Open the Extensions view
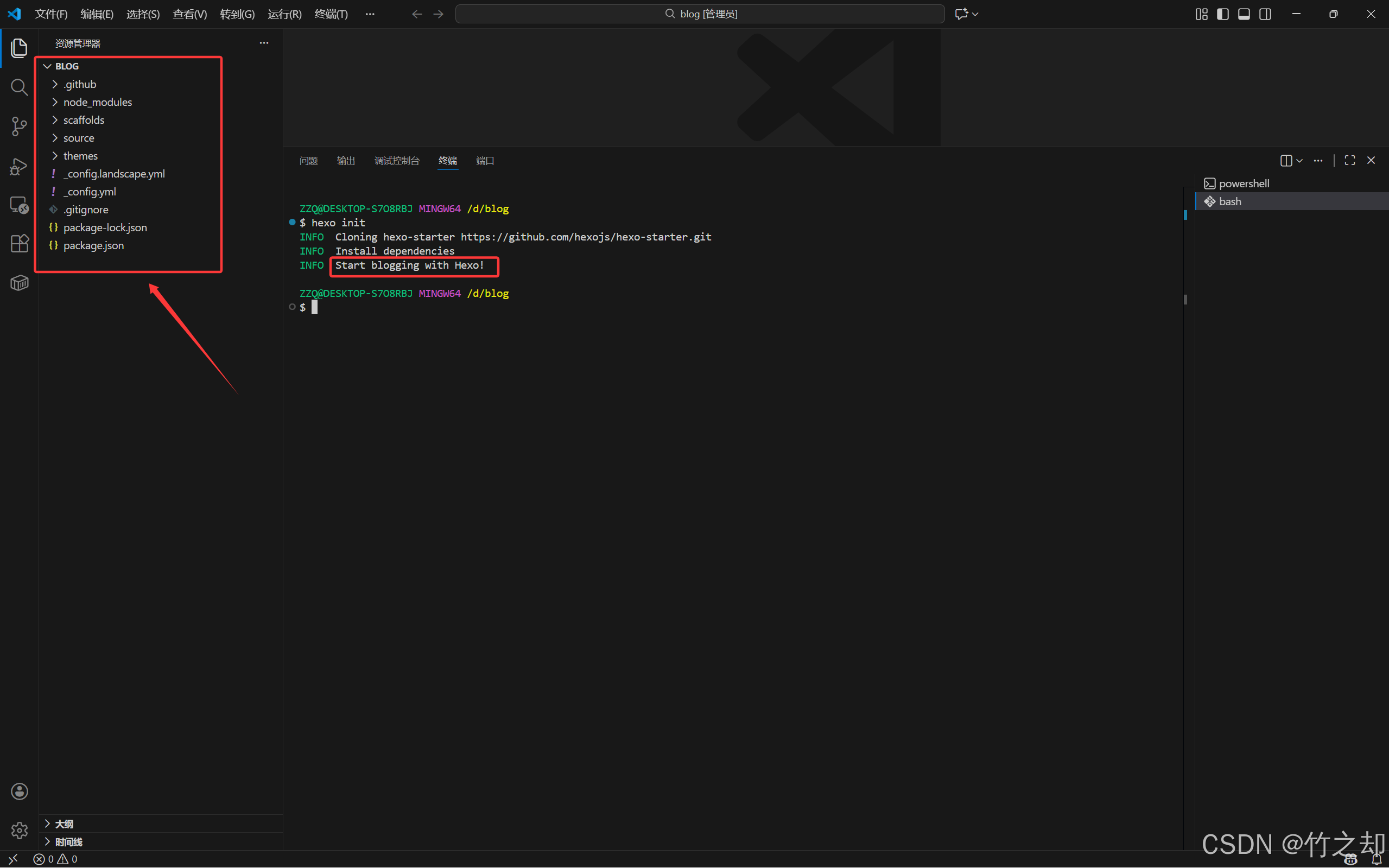 click(19, 243)
